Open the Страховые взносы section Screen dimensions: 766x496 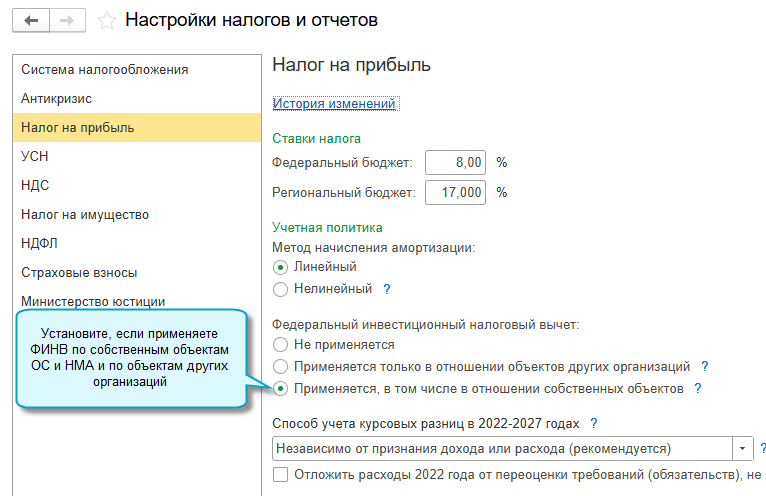coord(79,272)
